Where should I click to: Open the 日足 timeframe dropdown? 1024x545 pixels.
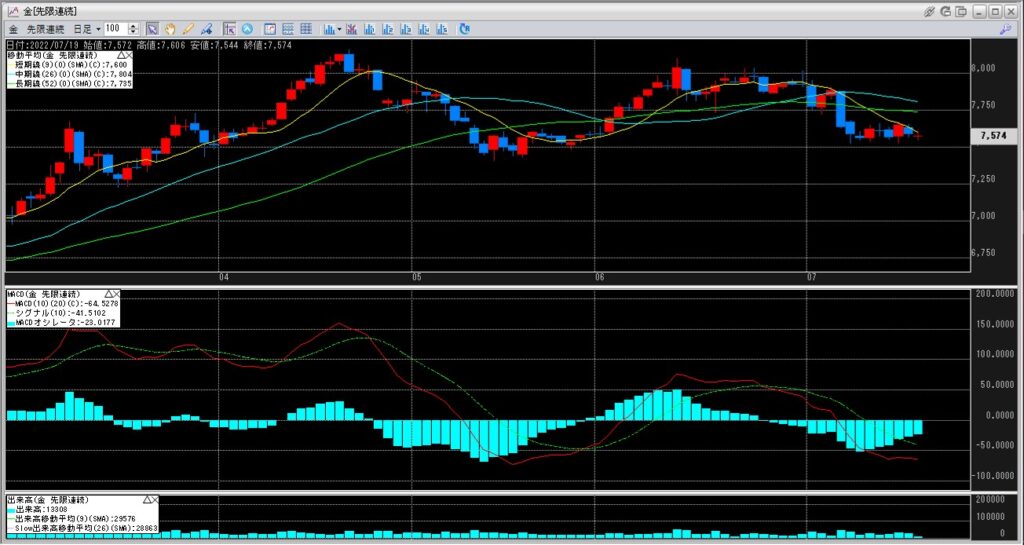pos(97,29)
